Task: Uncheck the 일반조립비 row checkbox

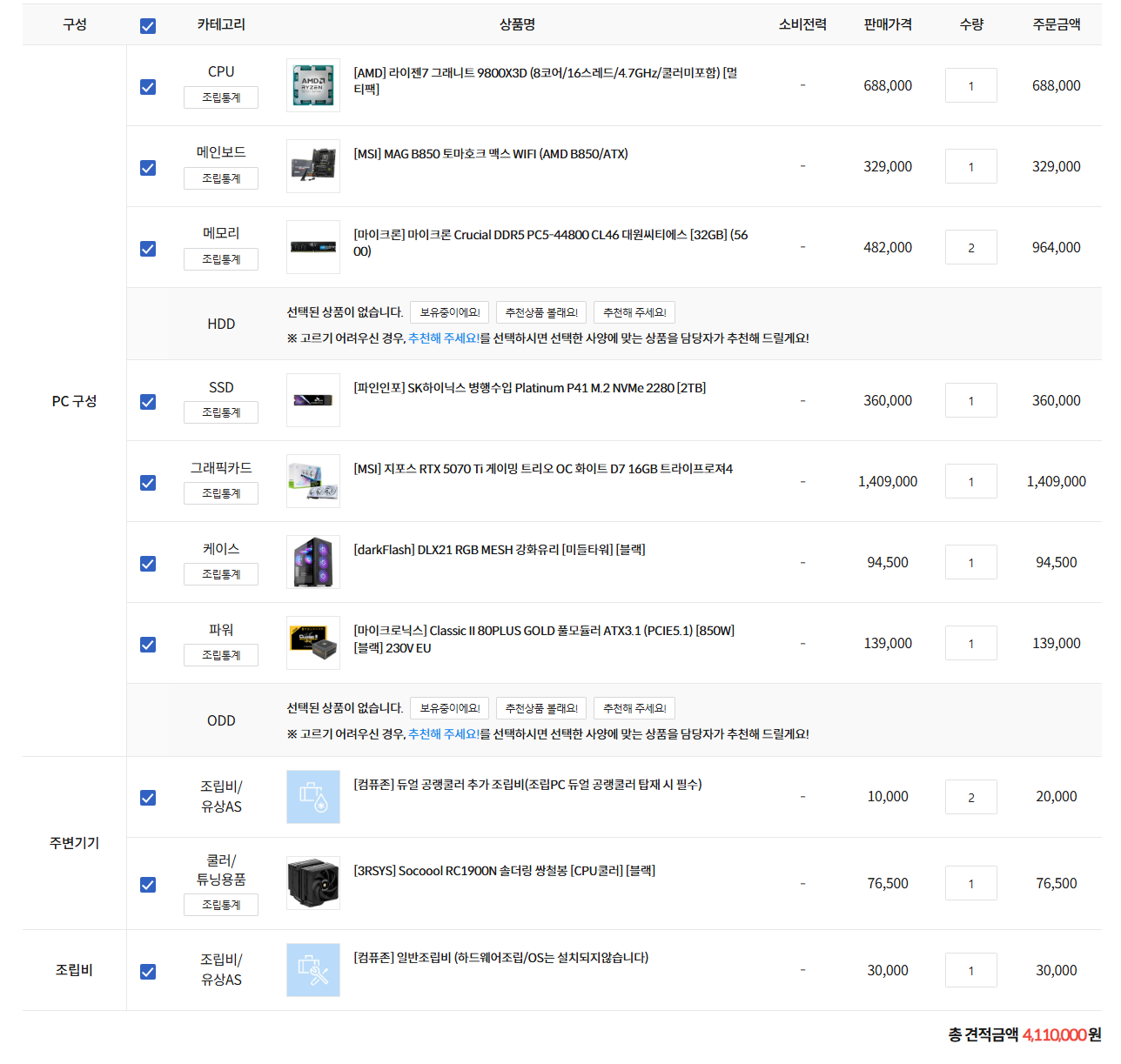Action: click(148, 972)
